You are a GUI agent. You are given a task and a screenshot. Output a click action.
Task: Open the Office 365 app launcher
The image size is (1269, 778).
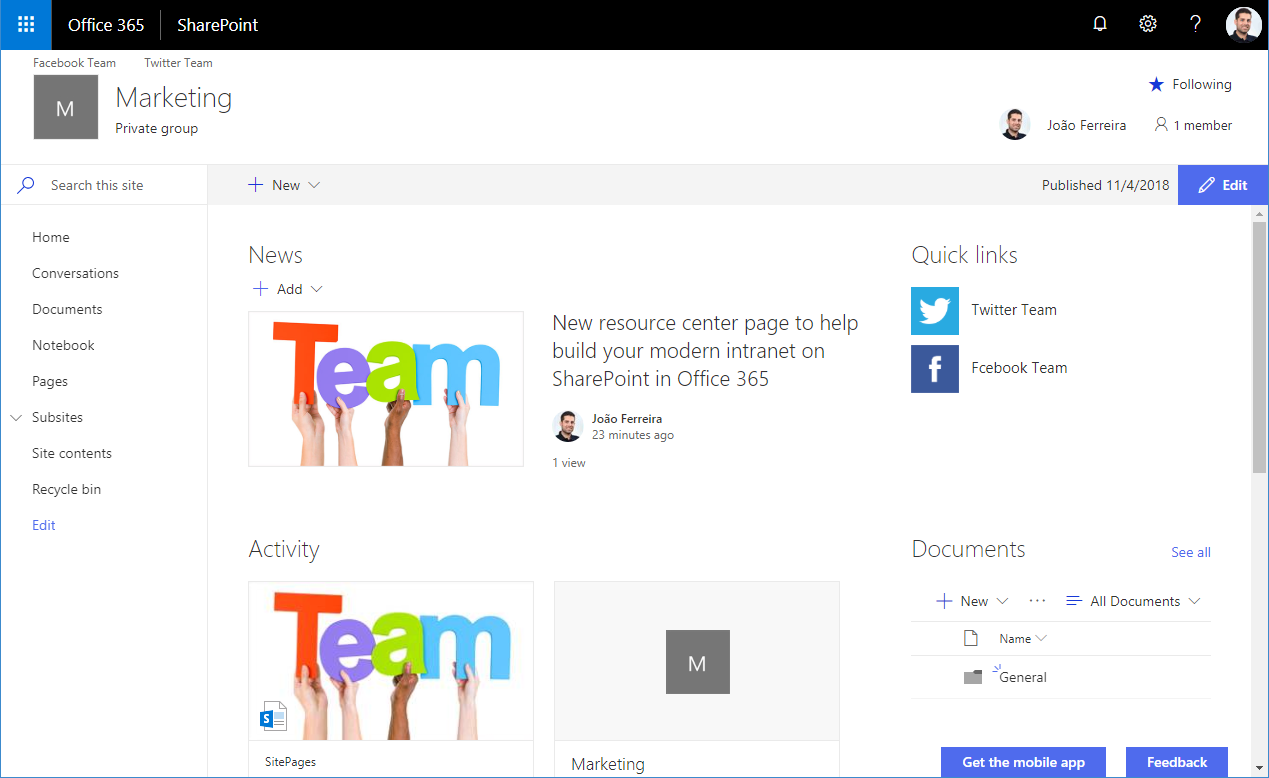point(26,25)
